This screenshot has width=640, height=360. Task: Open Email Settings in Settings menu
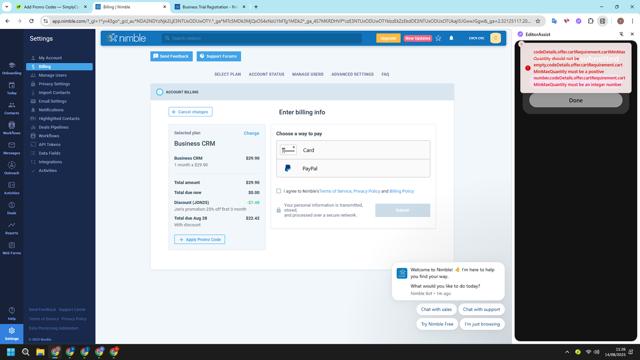(x=52, y=101)
